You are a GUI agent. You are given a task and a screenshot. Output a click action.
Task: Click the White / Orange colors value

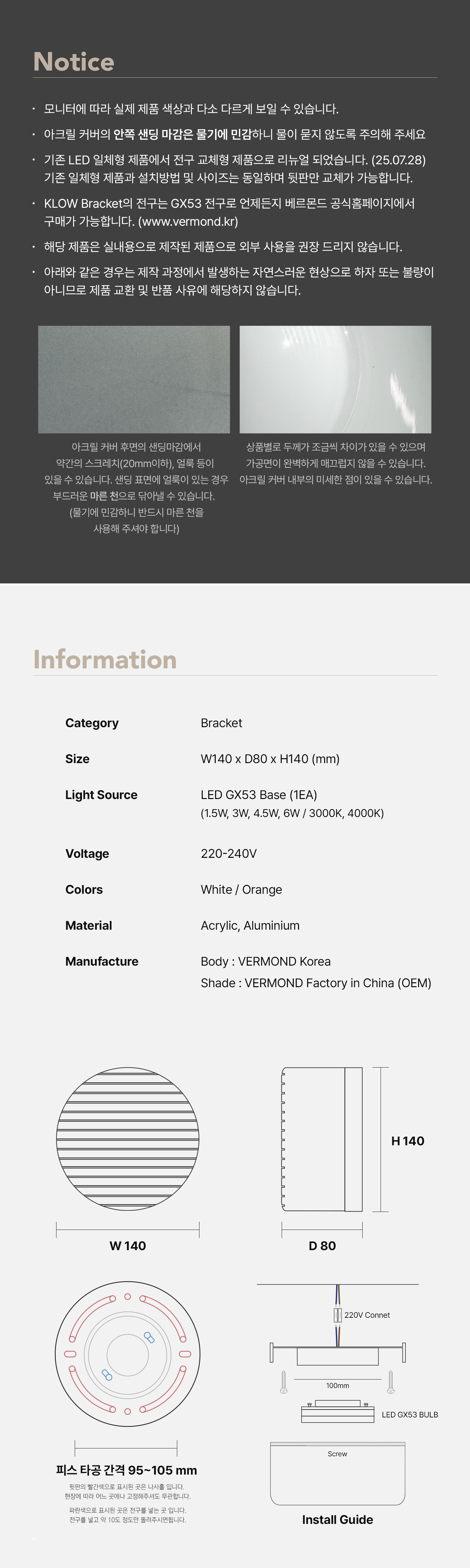242,889
